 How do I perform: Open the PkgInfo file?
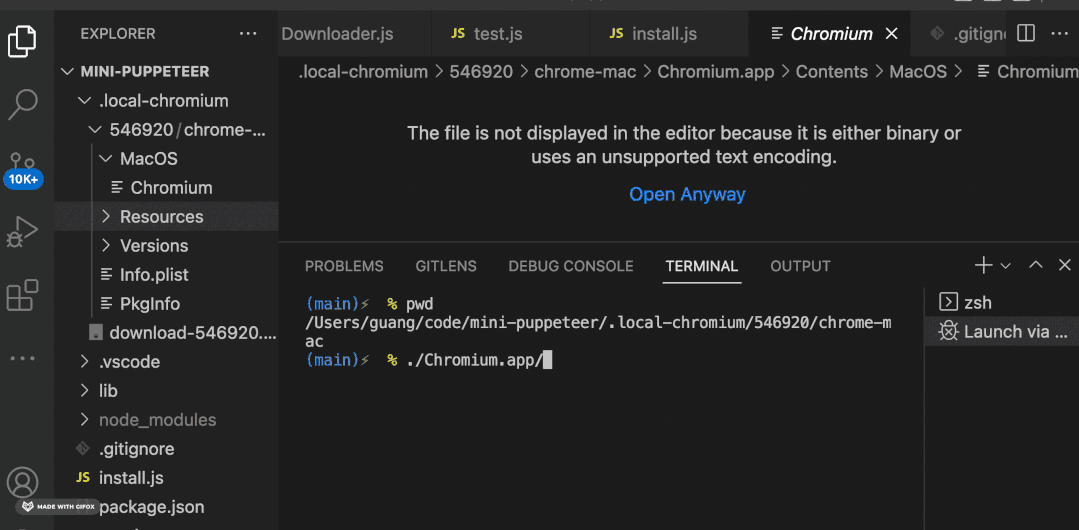click(167, 304)
